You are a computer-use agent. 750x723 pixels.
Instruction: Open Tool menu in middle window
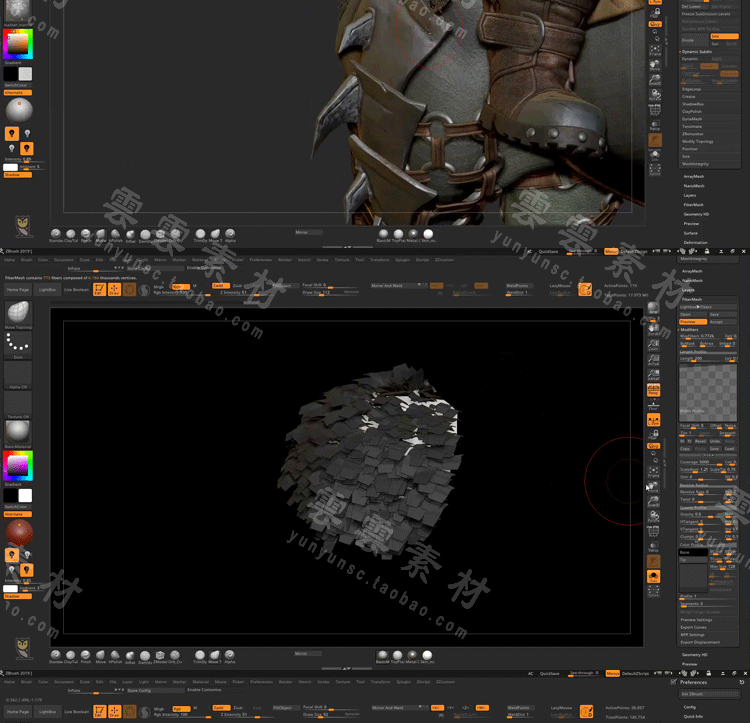[x=359, y=260]
